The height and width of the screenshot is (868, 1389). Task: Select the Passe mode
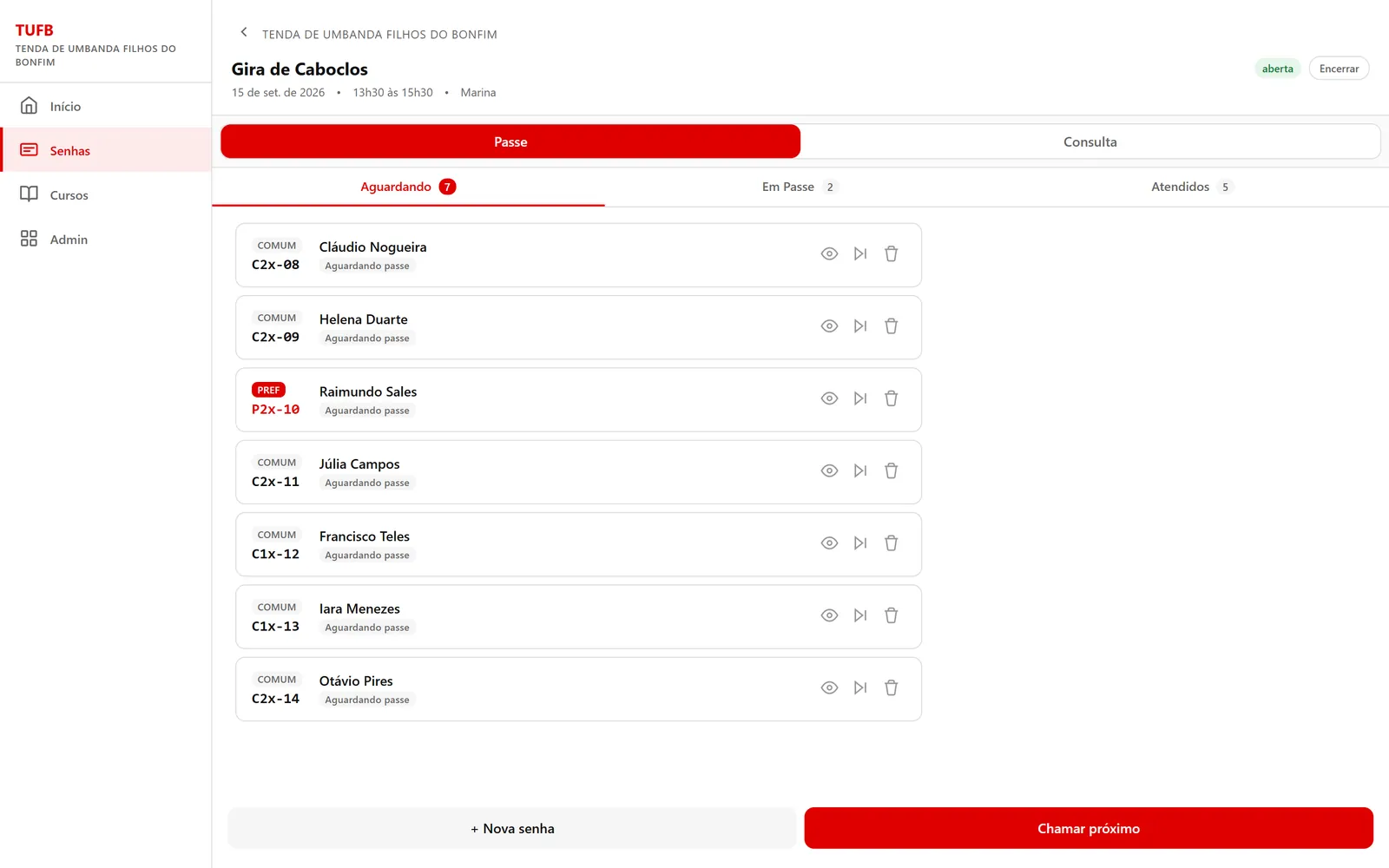[510, 141]
